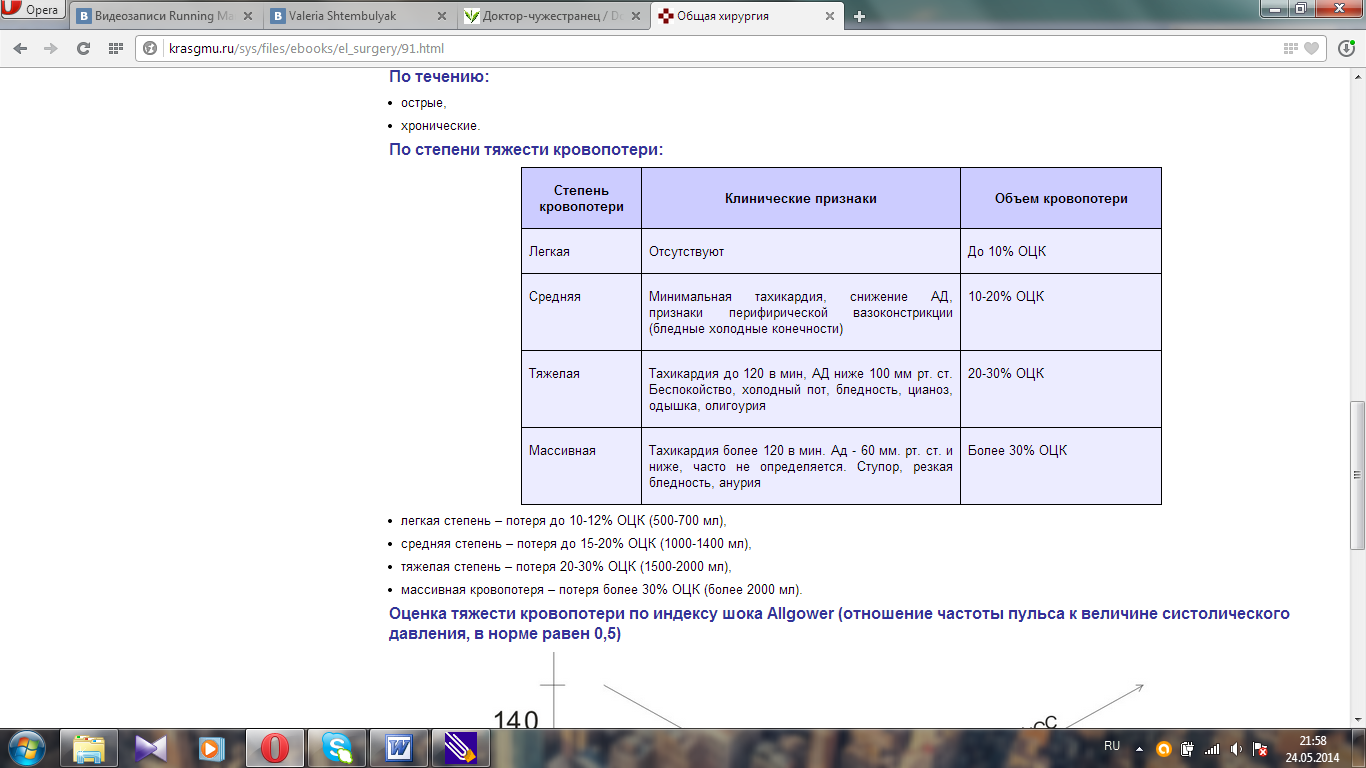
Task: Add page to bookmarks with heart icon
Action: pos(1311,48)
